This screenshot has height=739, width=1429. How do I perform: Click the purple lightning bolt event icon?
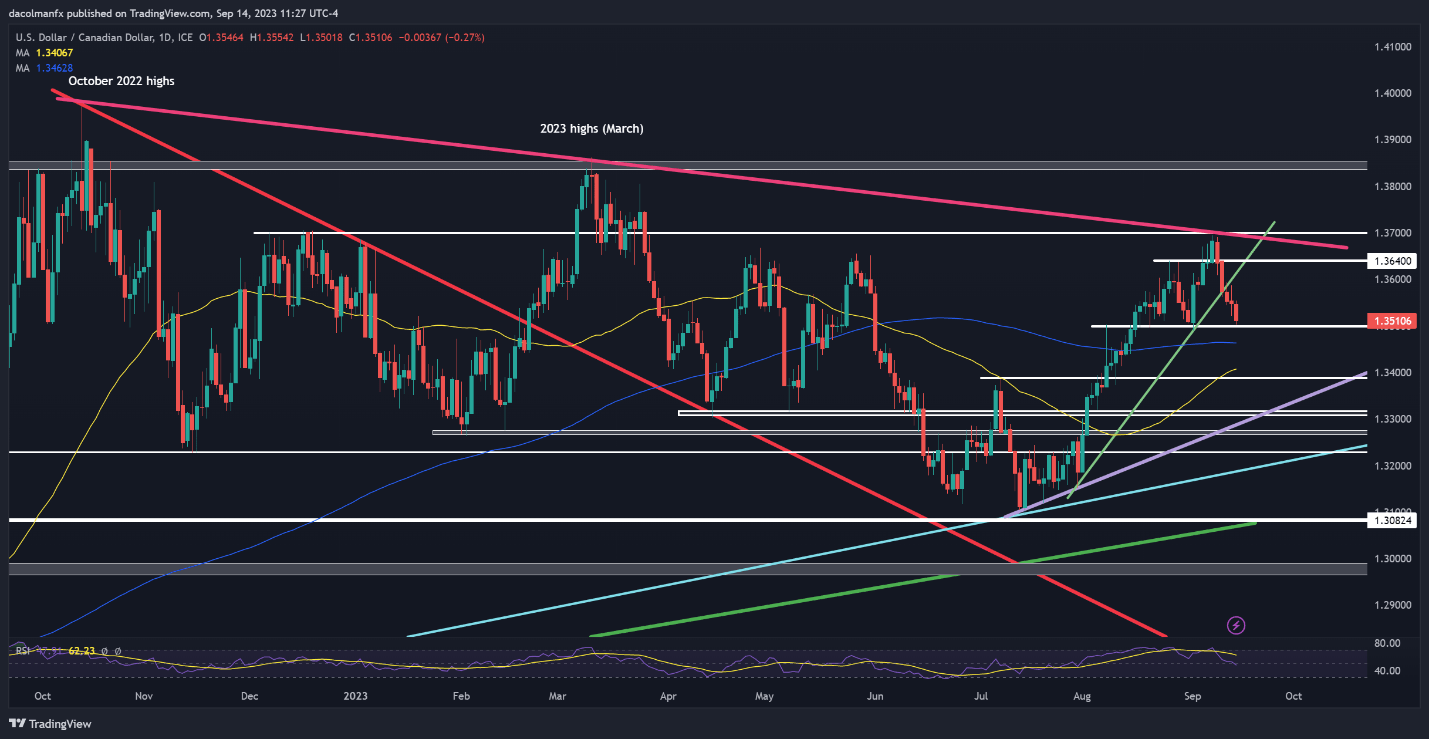[x=1237, y=625]
